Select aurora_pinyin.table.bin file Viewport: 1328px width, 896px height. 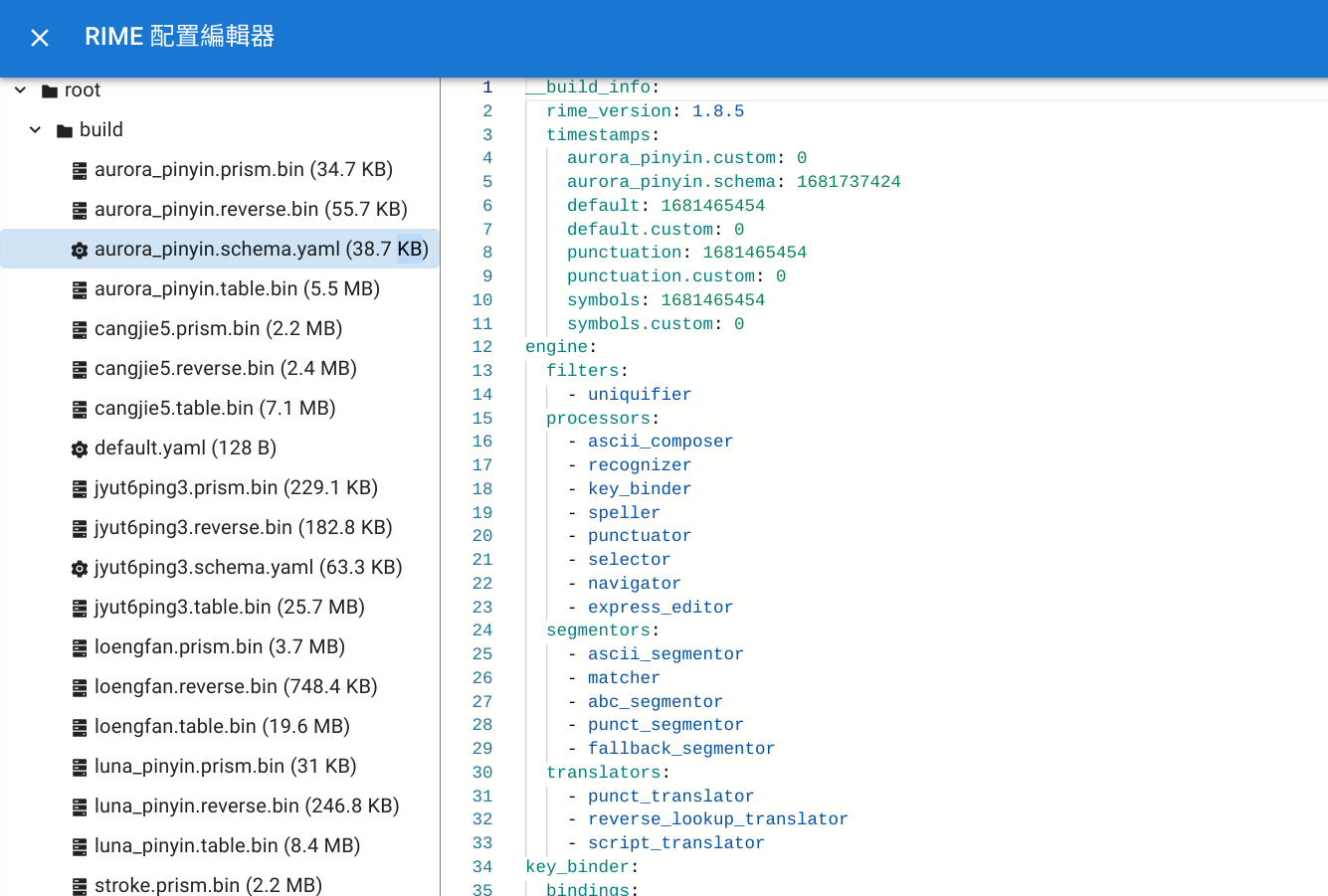(x=237, y=289)
